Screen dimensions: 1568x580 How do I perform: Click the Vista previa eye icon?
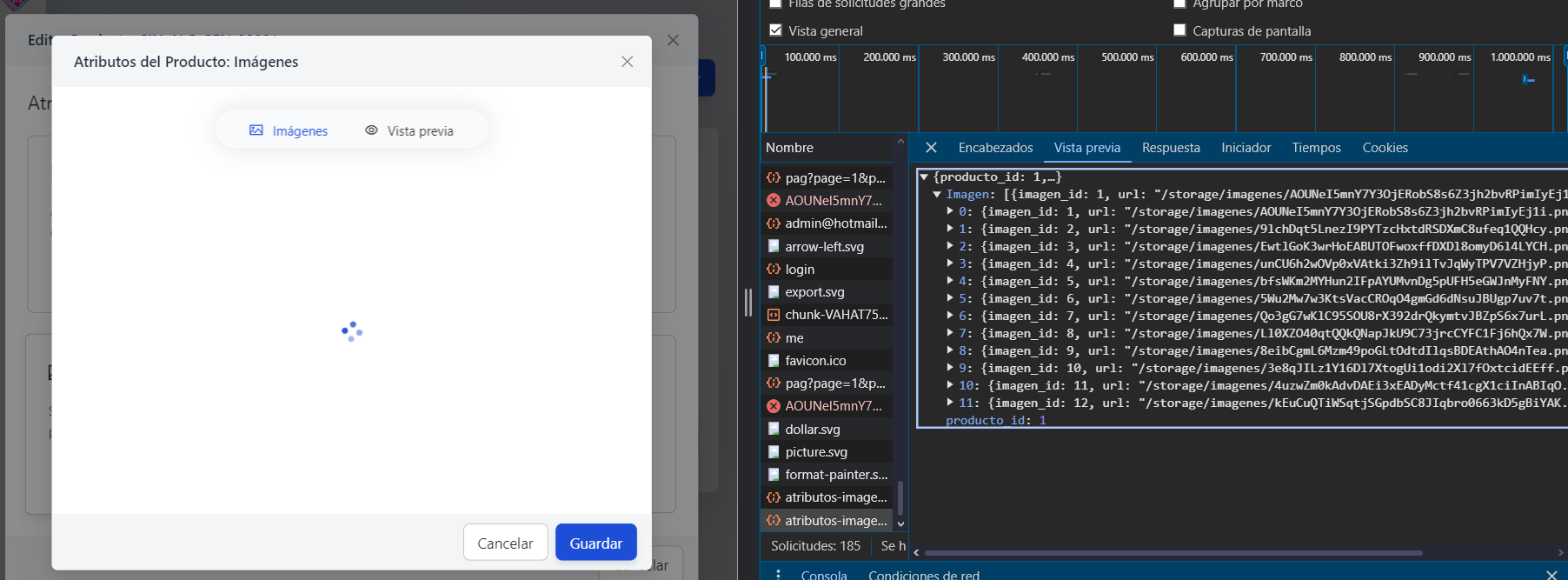coord(371,130)
